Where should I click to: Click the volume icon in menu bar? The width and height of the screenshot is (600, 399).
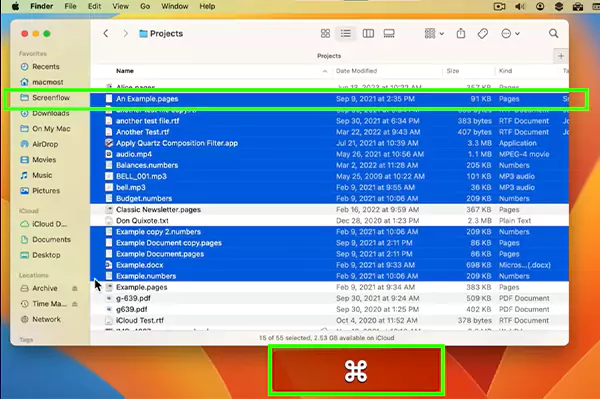[520, 7]
